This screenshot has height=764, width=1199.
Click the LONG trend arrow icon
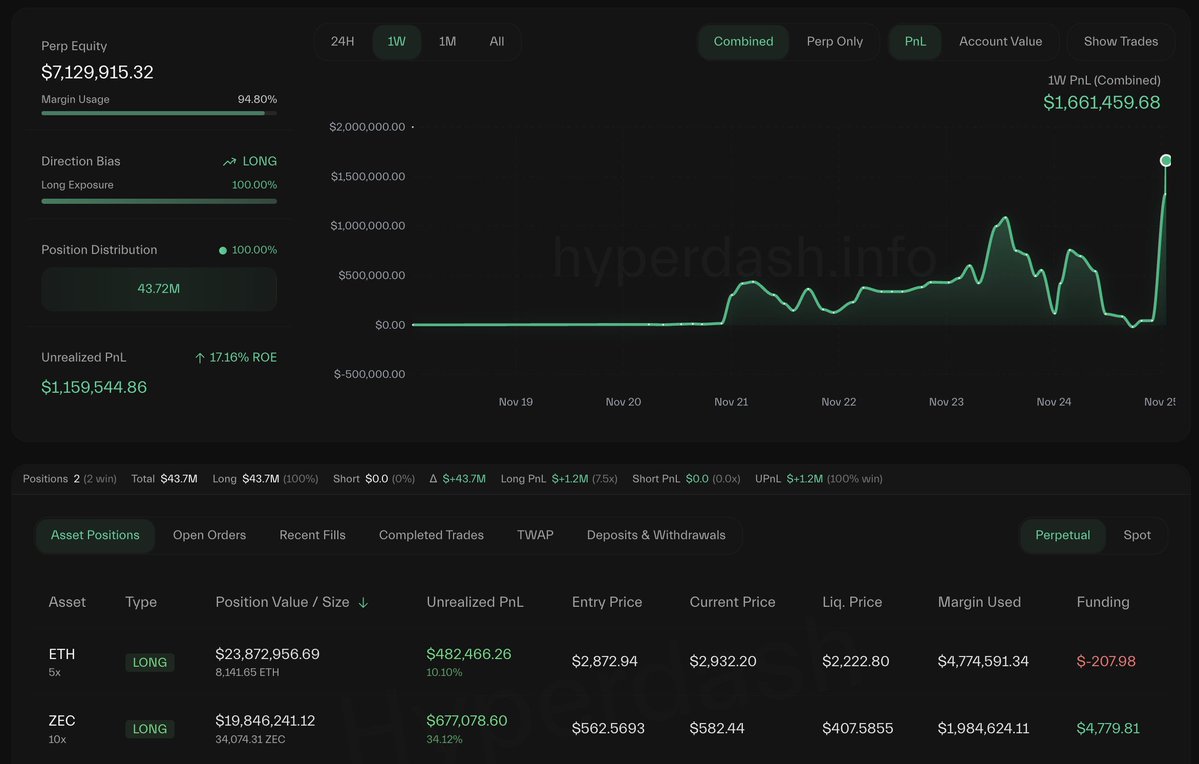(230, 161)
